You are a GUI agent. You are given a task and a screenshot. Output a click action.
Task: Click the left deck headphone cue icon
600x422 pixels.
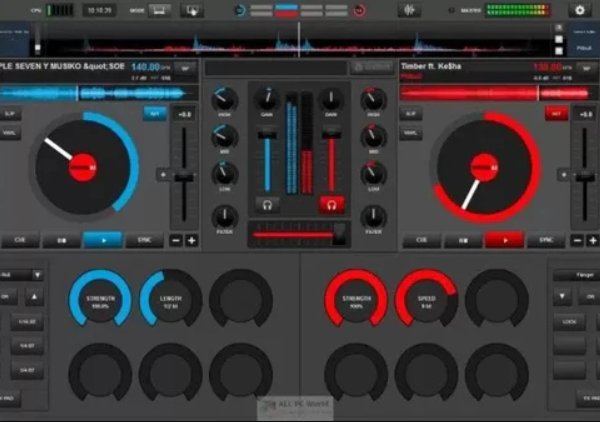tap(266, 205)
